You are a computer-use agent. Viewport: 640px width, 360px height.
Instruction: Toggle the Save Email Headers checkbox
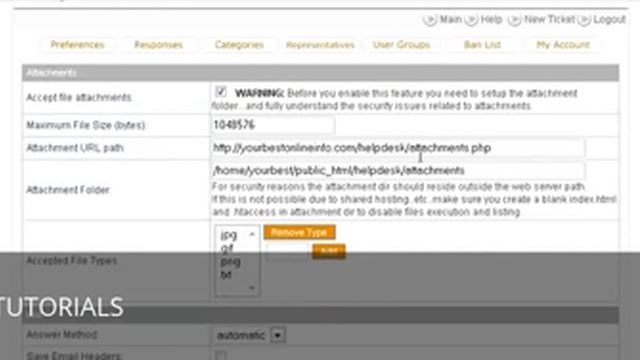221,355
